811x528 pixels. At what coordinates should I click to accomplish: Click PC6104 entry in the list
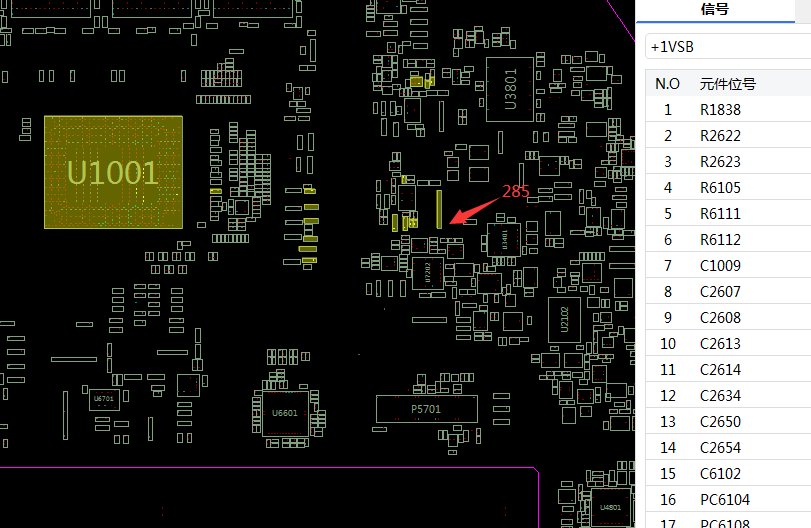click(x=724, y=500)
